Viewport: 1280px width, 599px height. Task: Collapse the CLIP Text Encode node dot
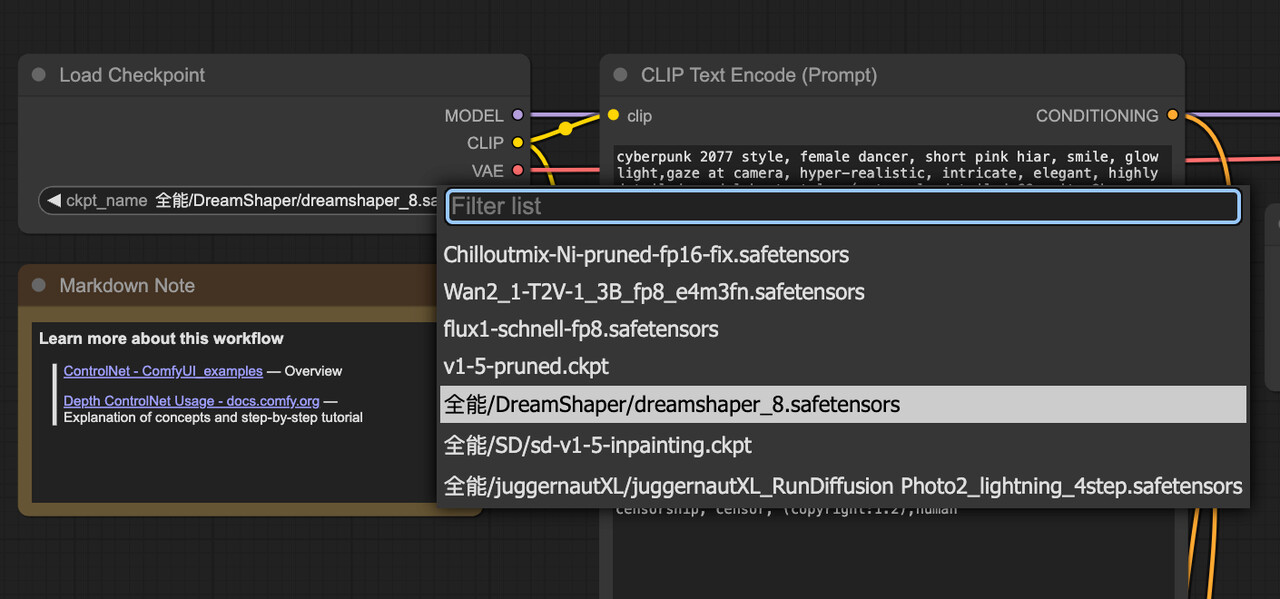tap(620, 75)
